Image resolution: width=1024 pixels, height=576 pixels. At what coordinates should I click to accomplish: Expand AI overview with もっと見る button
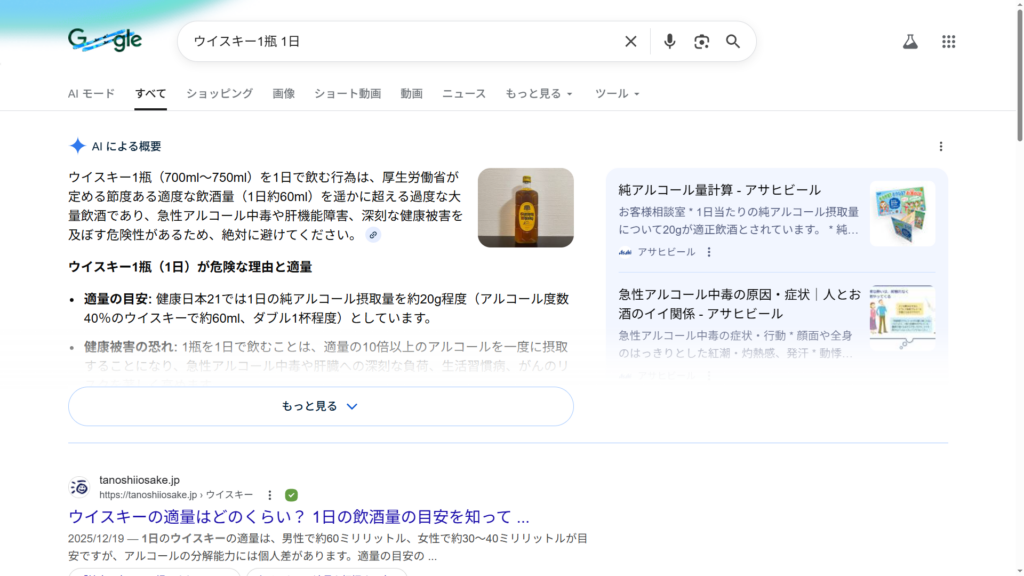click(x=320, y=406)
